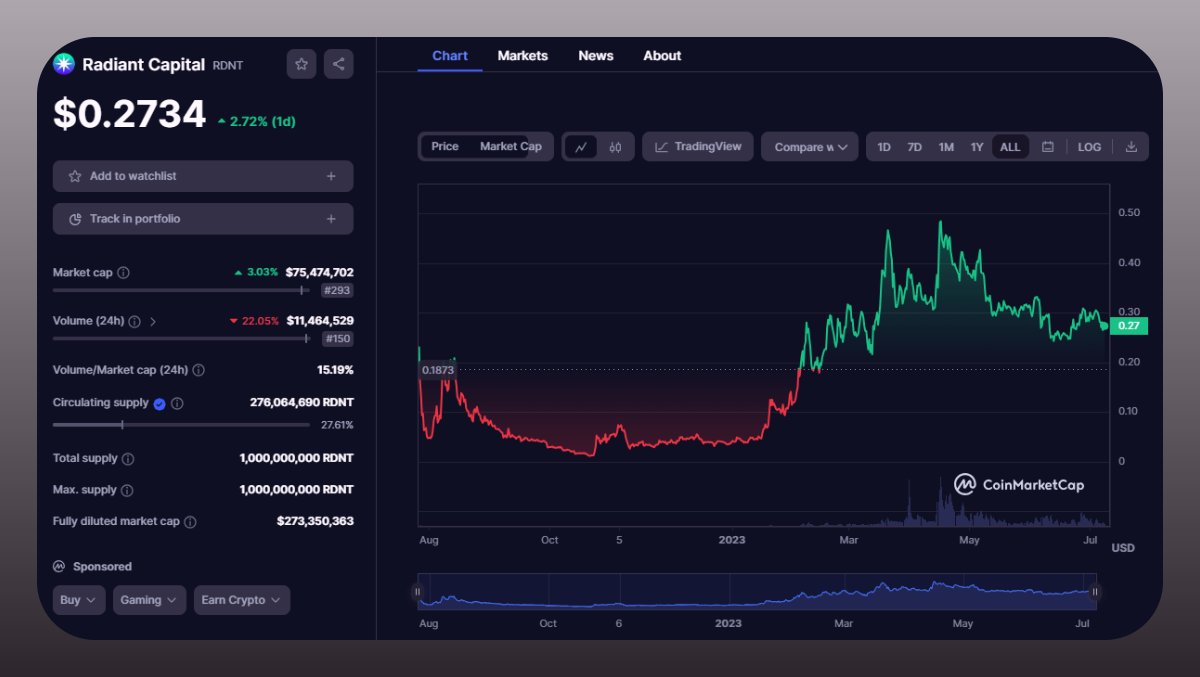Click the circulating supply progress bar
1200x677 pixels.
tap(181, 425)
